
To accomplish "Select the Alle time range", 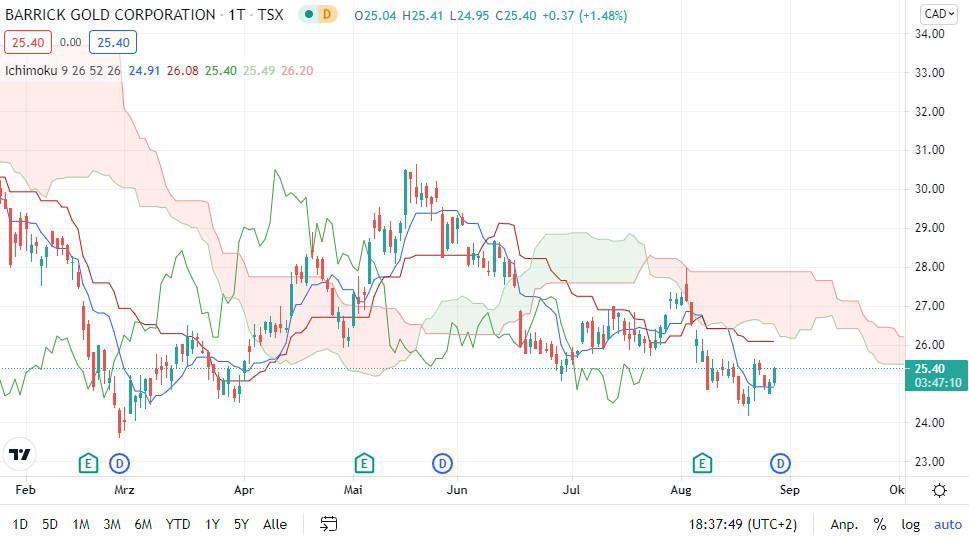I will (275, 525).
